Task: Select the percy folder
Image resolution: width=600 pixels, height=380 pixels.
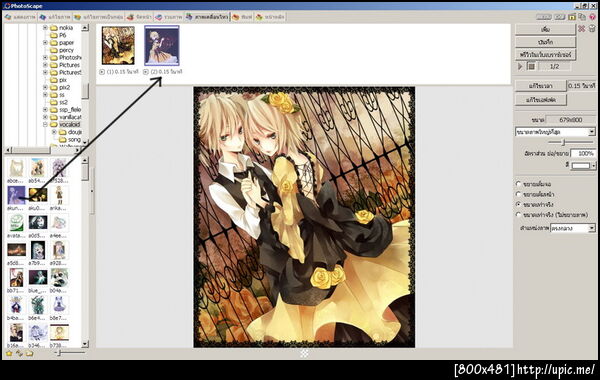Action: point(66,50)
